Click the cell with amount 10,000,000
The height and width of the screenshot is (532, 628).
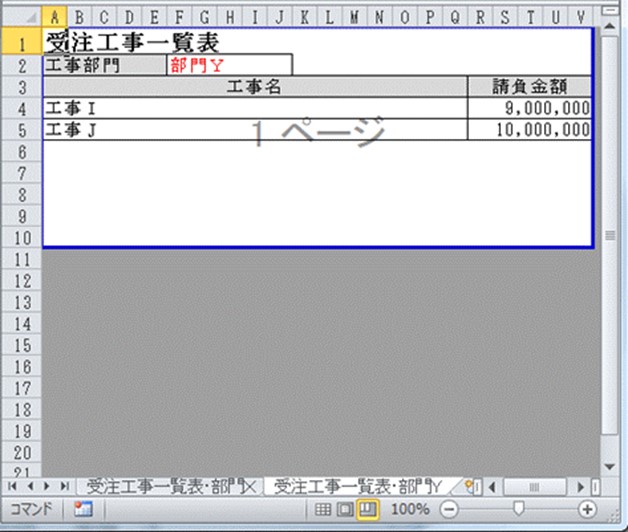[x=530, y=130]
